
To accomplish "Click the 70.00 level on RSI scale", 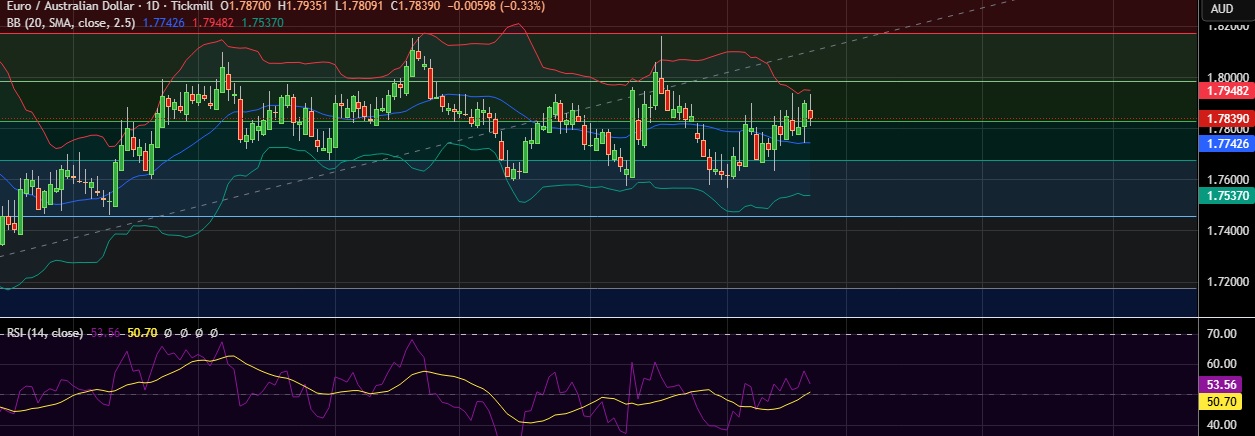I will coord(1225,333).
